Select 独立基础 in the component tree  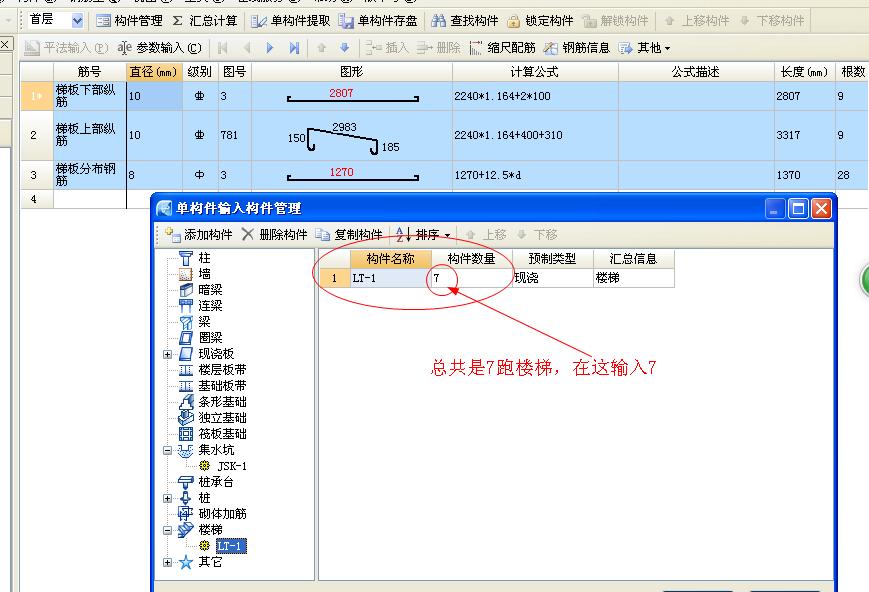point(222,418)
